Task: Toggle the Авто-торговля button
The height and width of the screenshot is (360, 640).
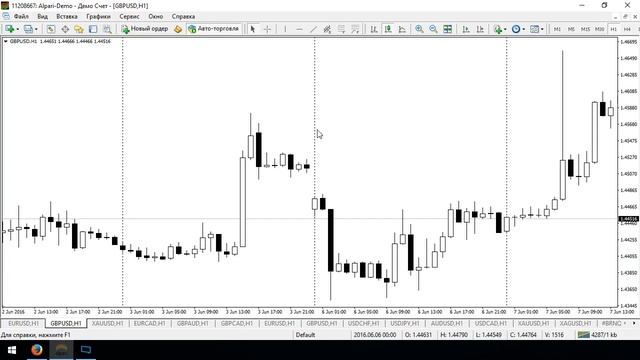Action: click(x=213, y=29)
